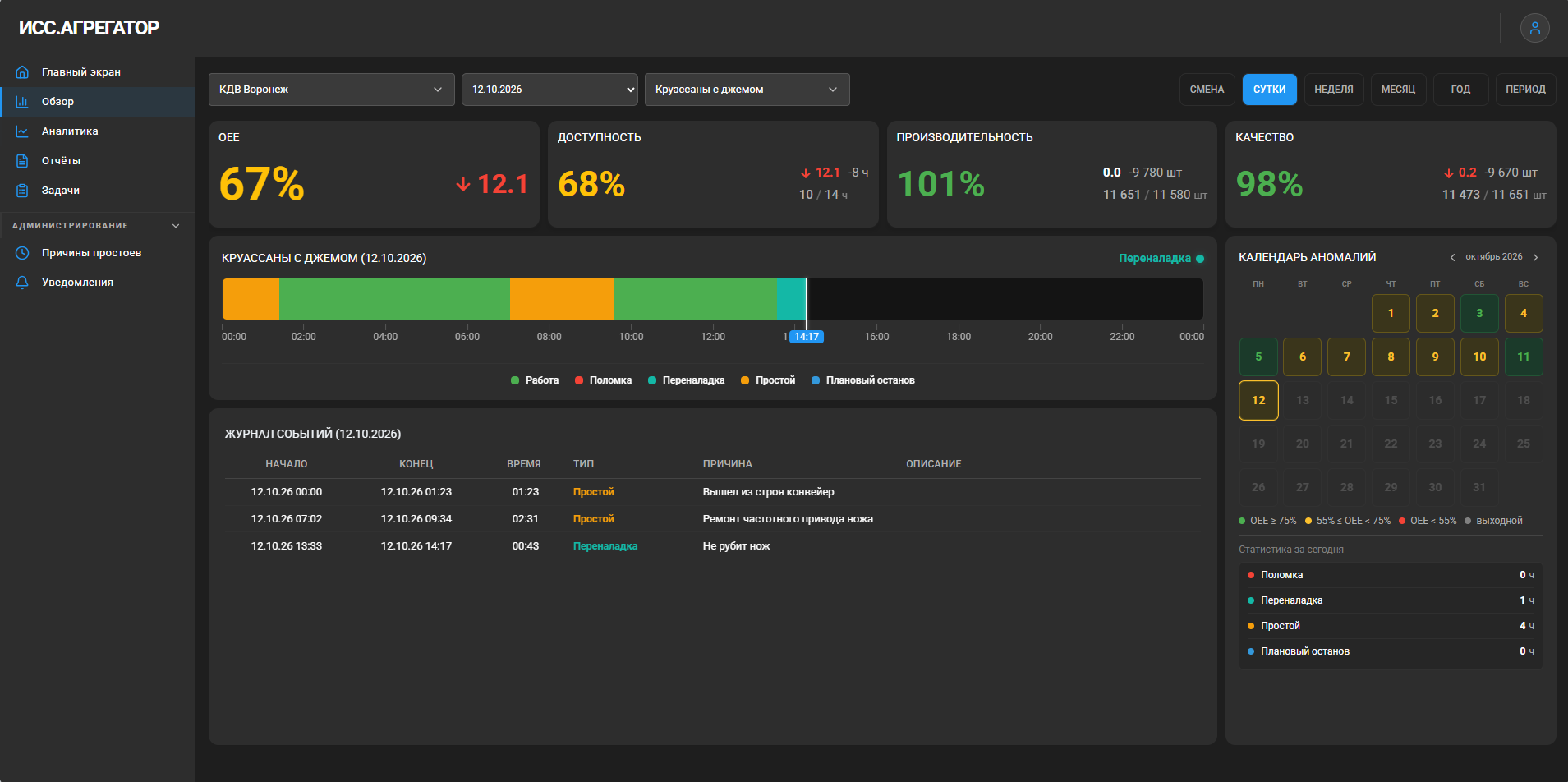
Task: Switch to the Смена period tab
Action: click(x=1207, y=90)
